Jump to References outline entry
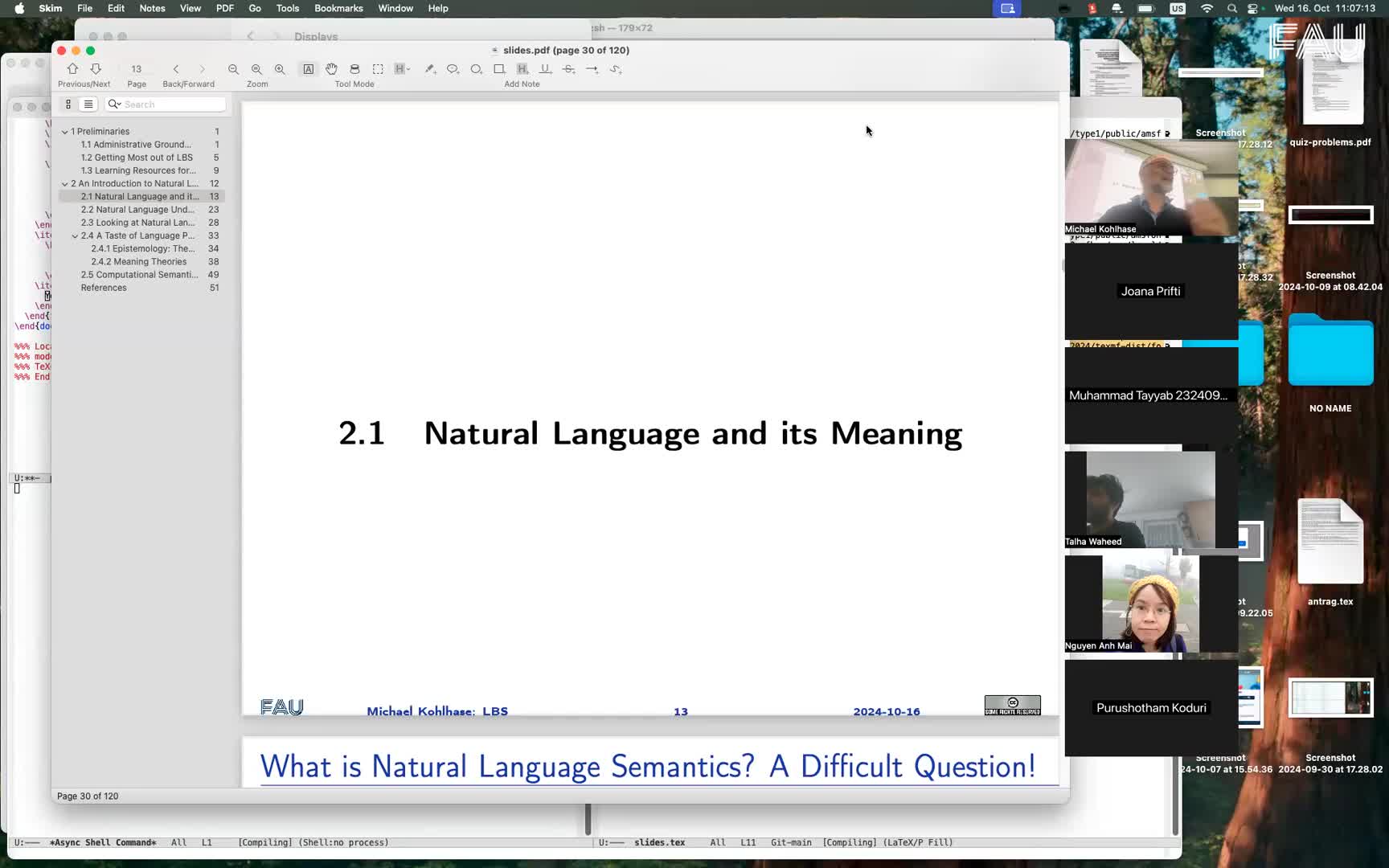The image size is (1389, 868). coord(104,288)
